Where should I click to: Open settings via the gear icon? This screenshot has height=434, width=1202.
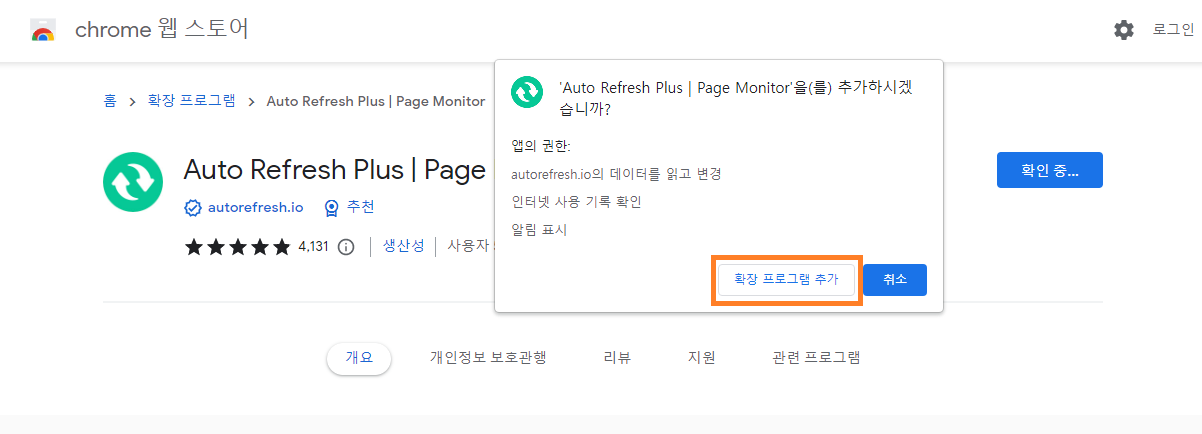coord(1124,30)
